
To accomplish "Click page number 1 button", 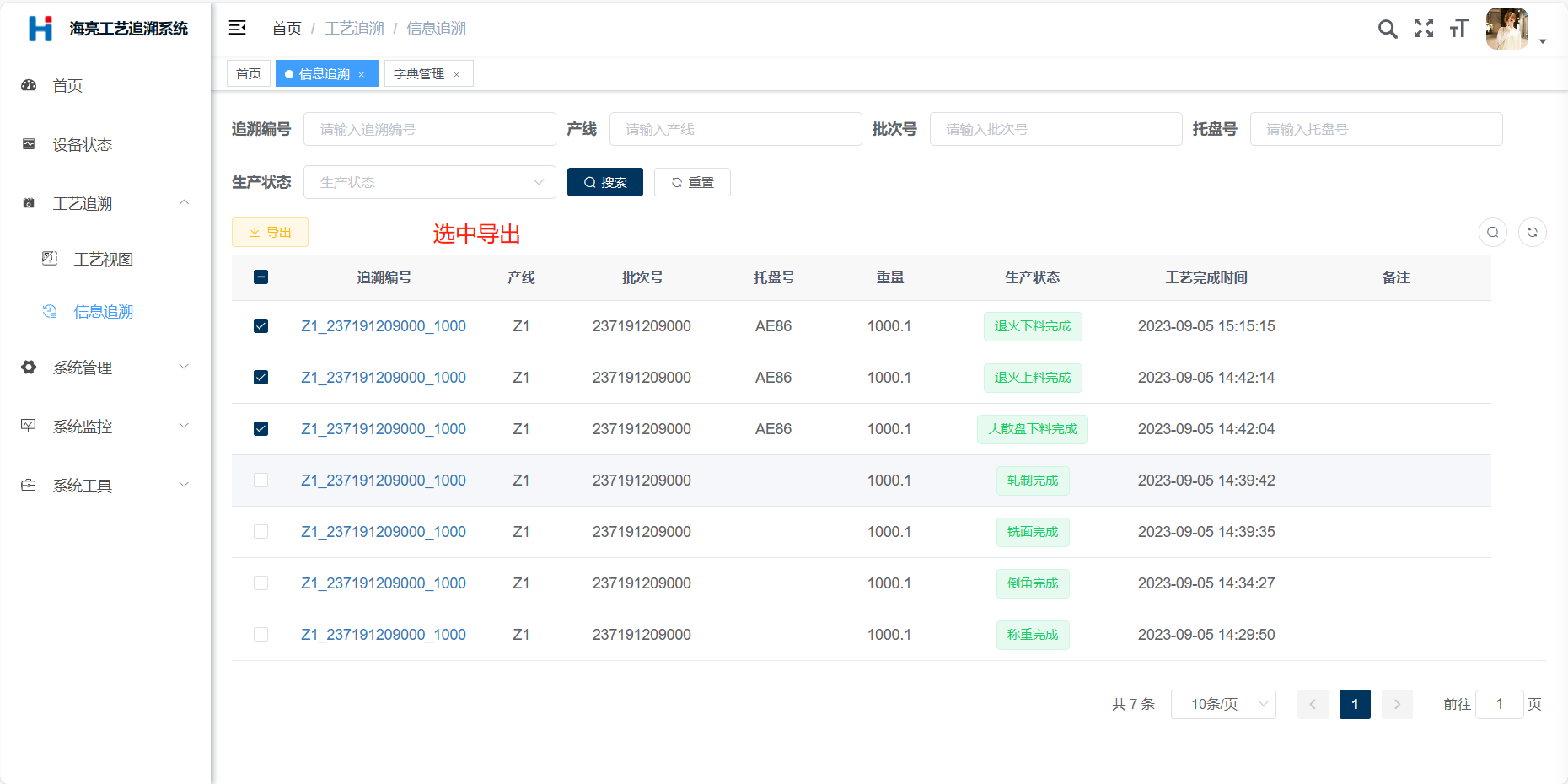I will click(x=1355, y=704).
